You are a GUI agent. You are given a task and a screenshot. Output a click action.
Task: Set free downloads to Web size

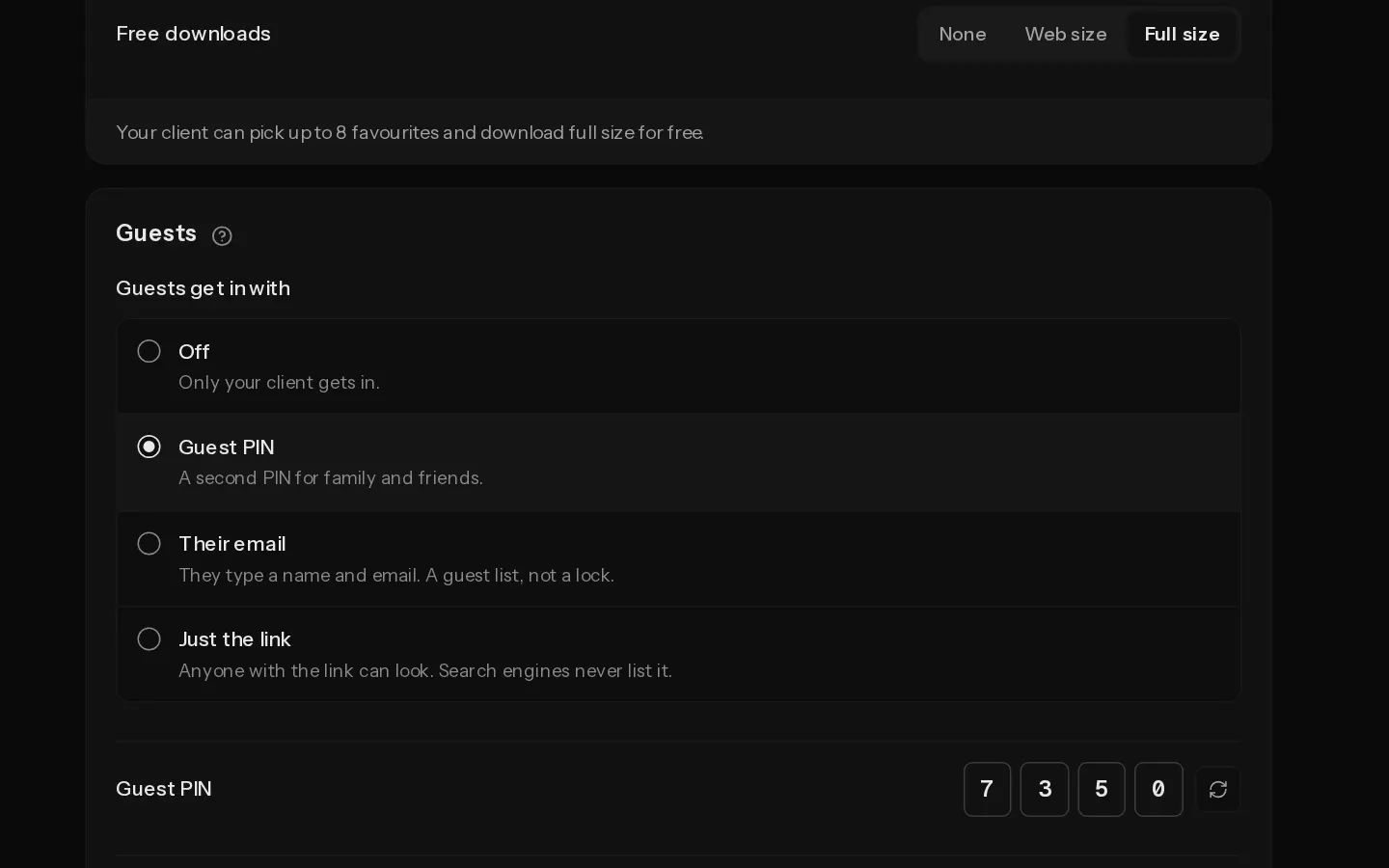(1065, 35)
